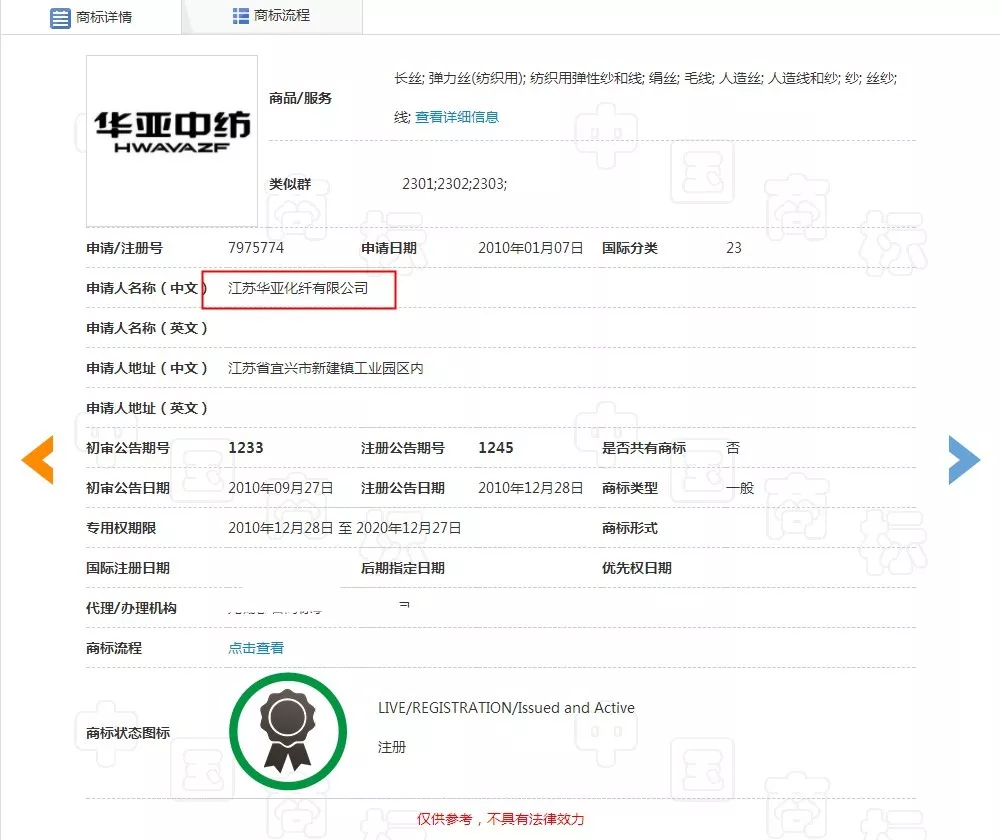Screen dimensions: 1000x840
Task: Click the 国际分类 label
Action: 629,248
